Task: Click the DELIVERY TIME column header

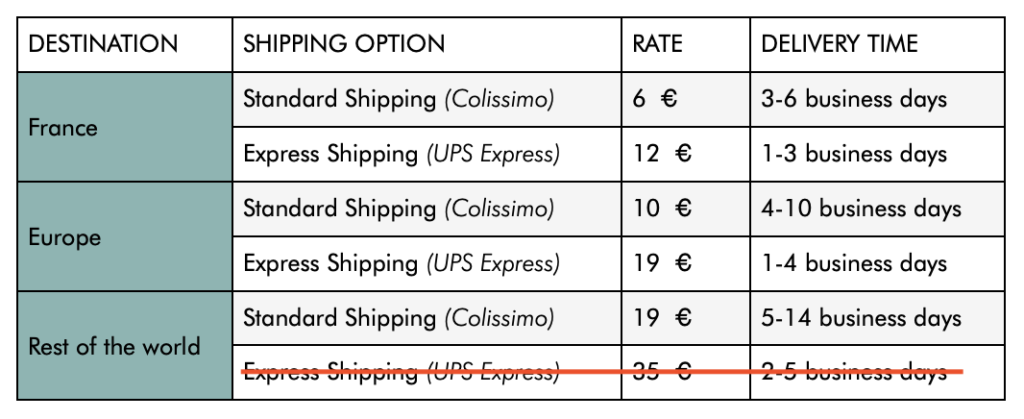Action: coord(877,44)
